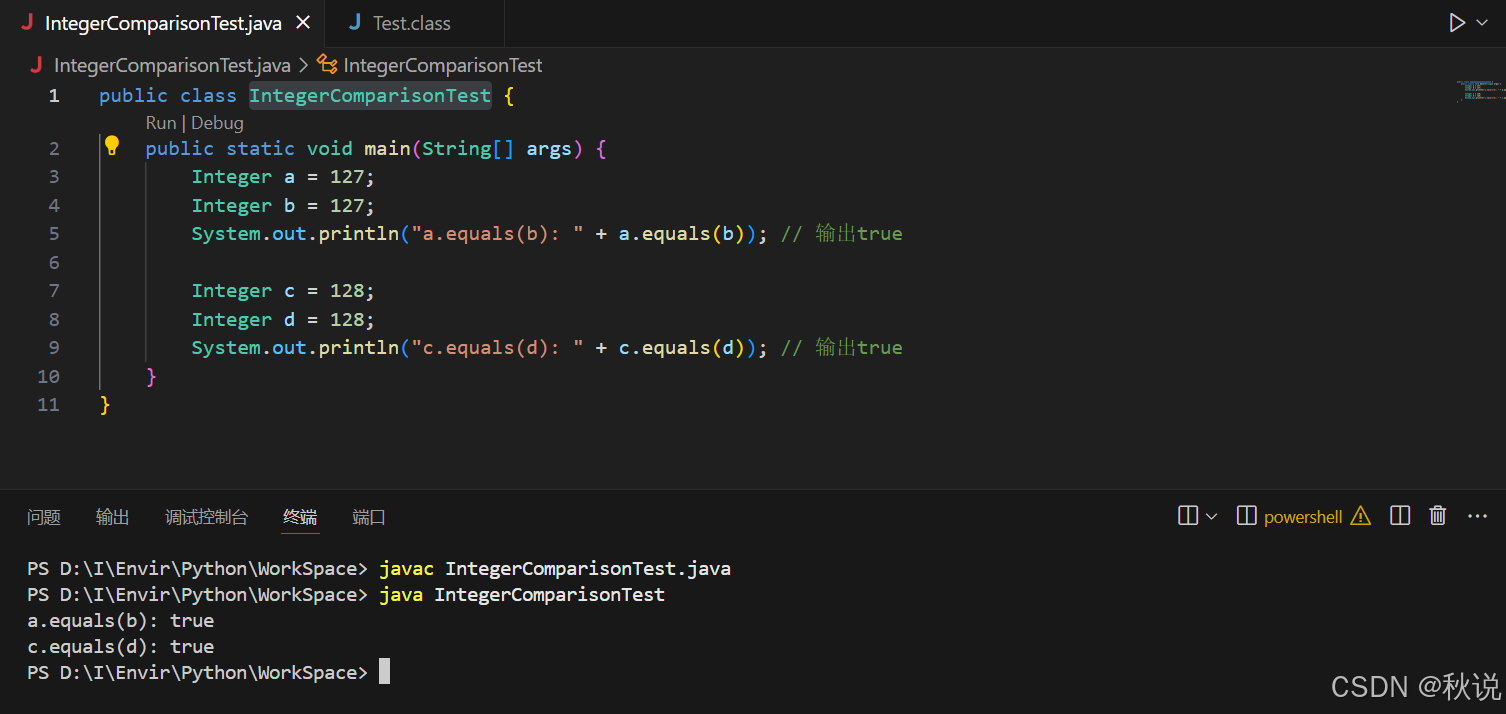The image size is (1506, 714).
Task: Click the println call containing c.equals(d)
Action: [480, 348]
